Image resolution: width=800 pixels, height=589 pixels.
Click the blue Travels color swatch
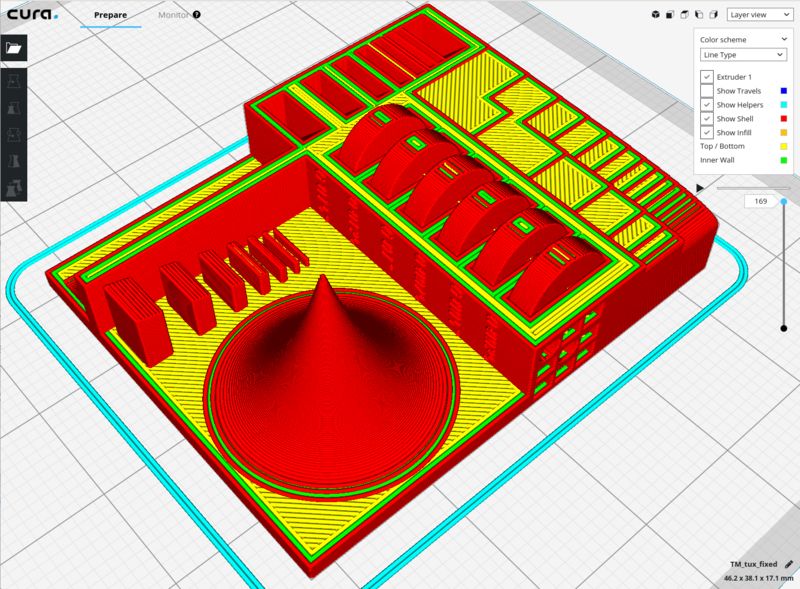click(784, 91)
